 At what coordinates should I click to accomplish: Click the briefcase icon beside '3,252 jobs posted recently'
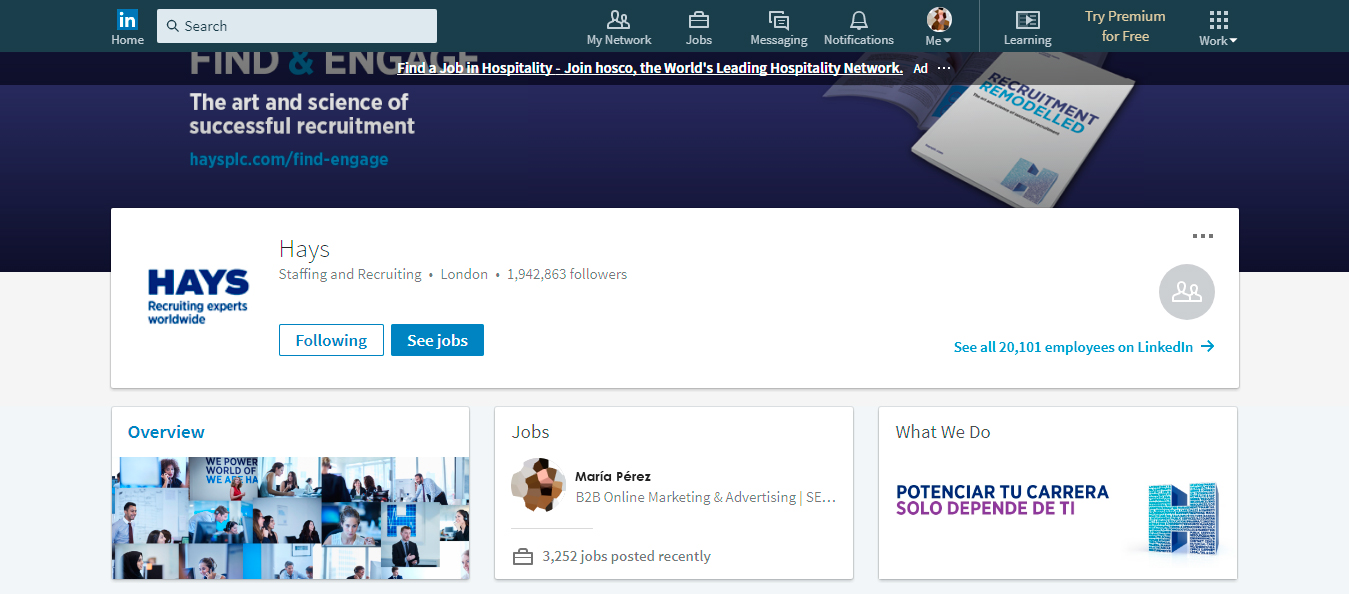pos(523,555)
